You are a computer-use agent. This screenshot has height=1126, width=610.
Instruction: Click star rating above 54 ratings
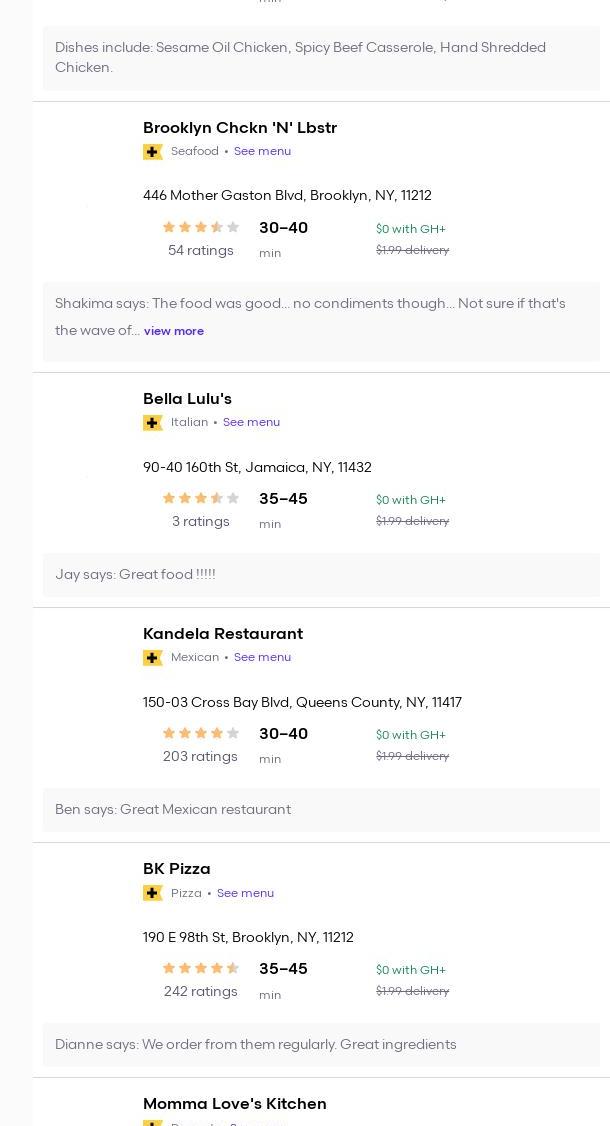[x=201, y=228]
